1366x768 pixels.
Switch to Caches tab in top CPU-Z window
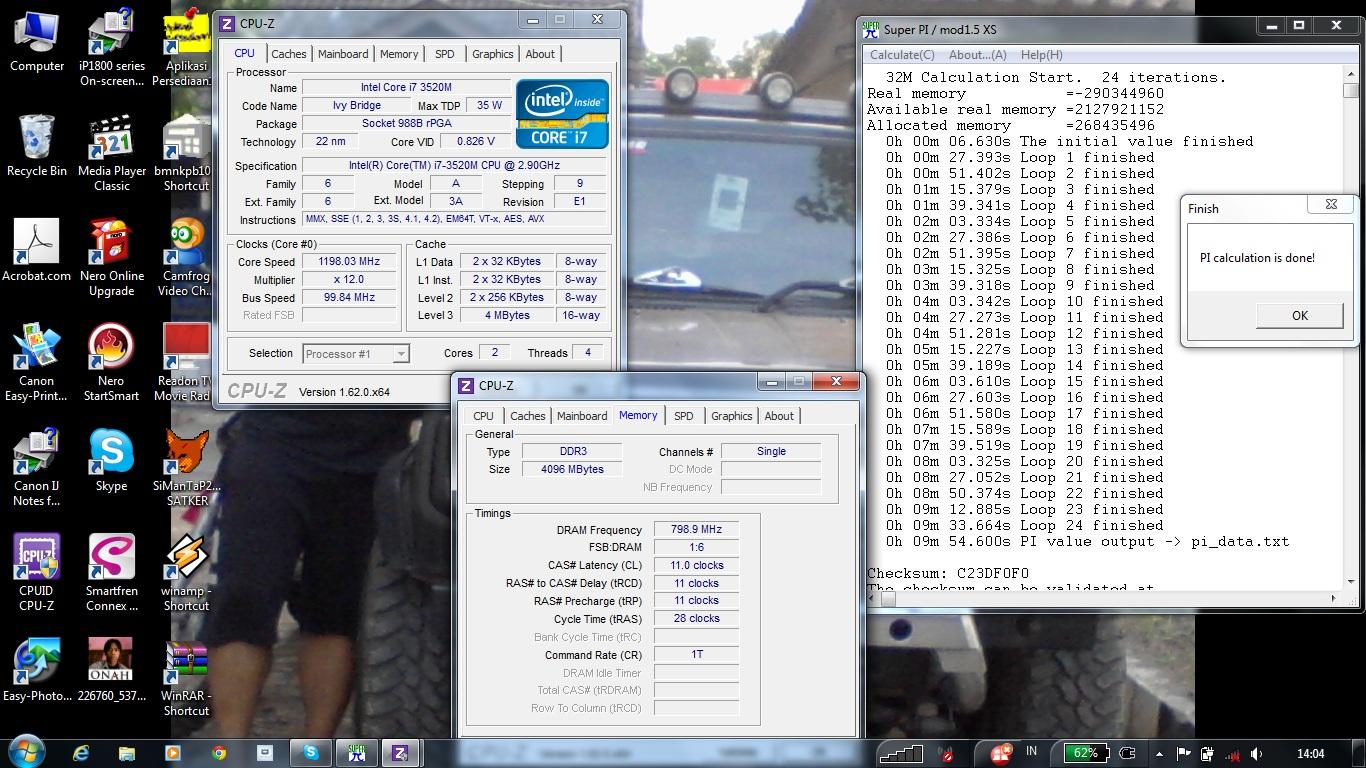[288, 54]
